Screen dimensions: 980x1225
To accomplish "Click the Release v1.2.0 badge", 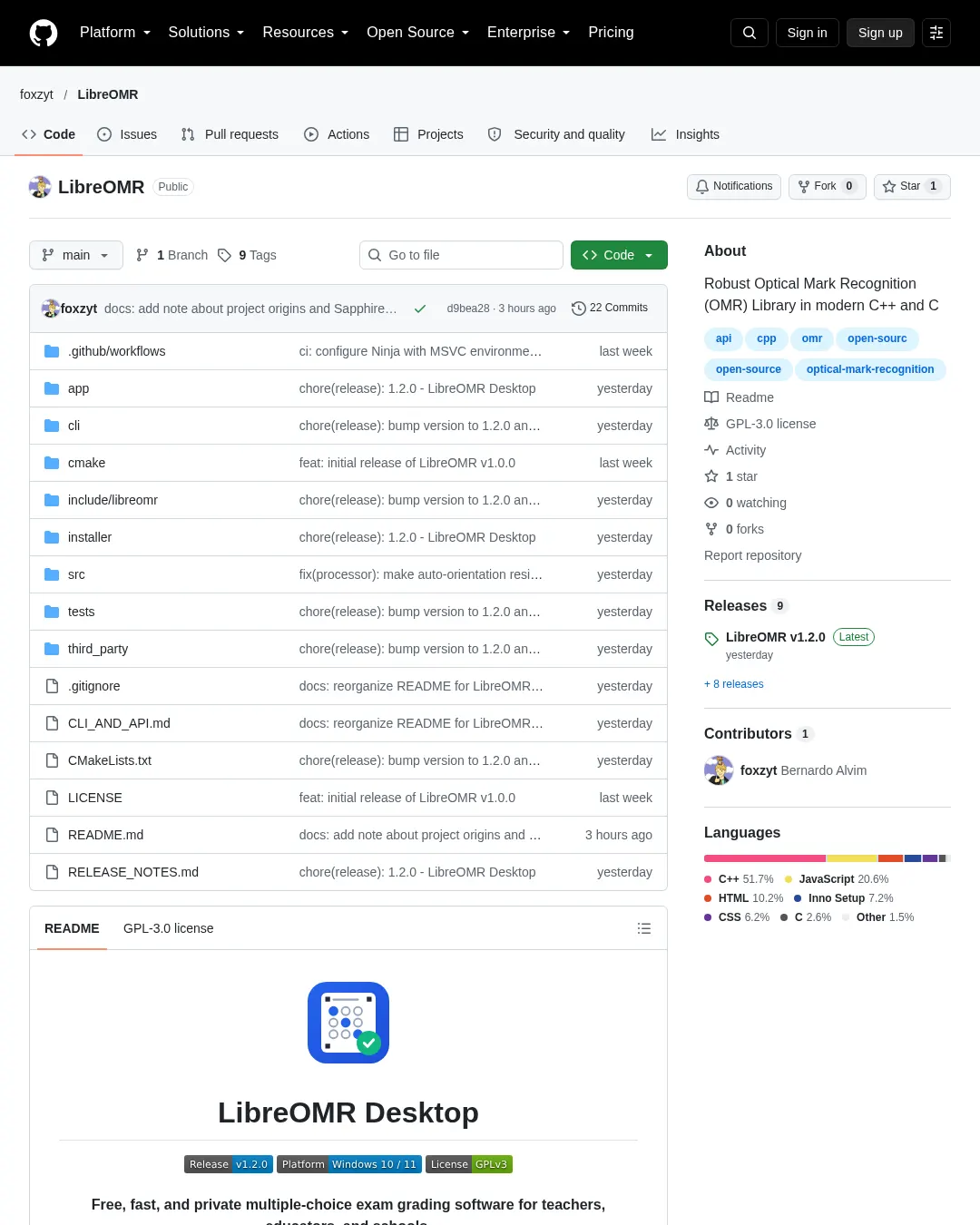I will pyautogui.click(x=229, y=1164).
